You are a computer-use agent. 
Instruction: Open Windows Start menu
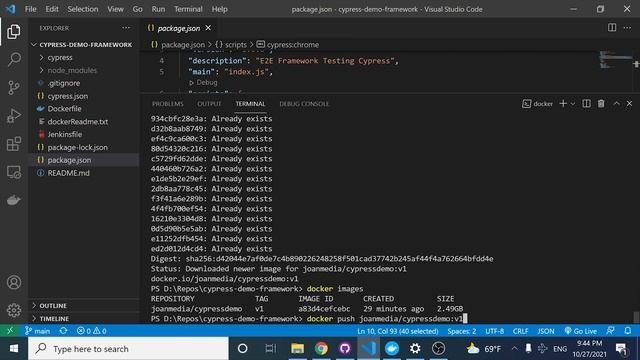tap(13, 348)
